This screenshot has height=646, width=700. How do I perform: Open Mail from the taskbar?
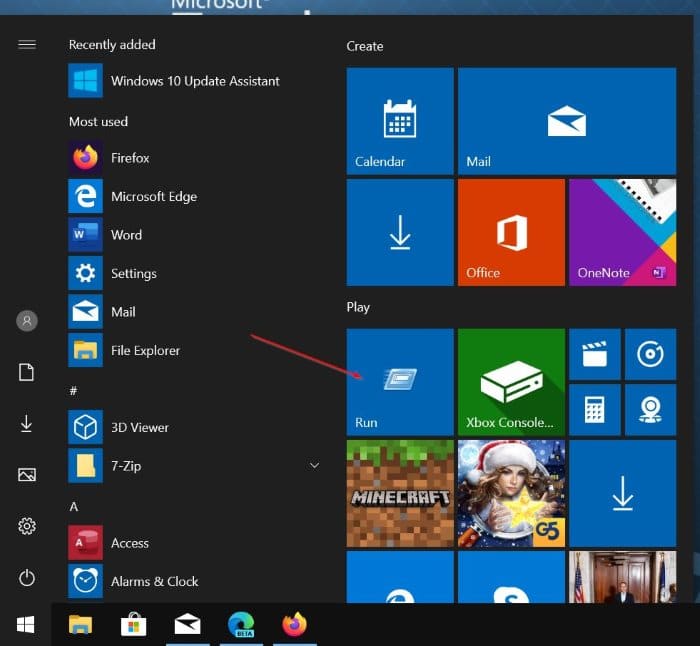188,625
